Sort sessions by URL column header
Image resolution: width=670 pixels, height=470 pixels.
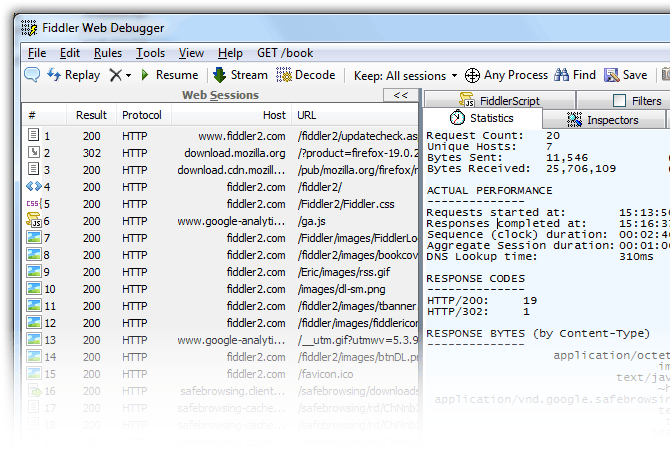(x=355, y=115)
